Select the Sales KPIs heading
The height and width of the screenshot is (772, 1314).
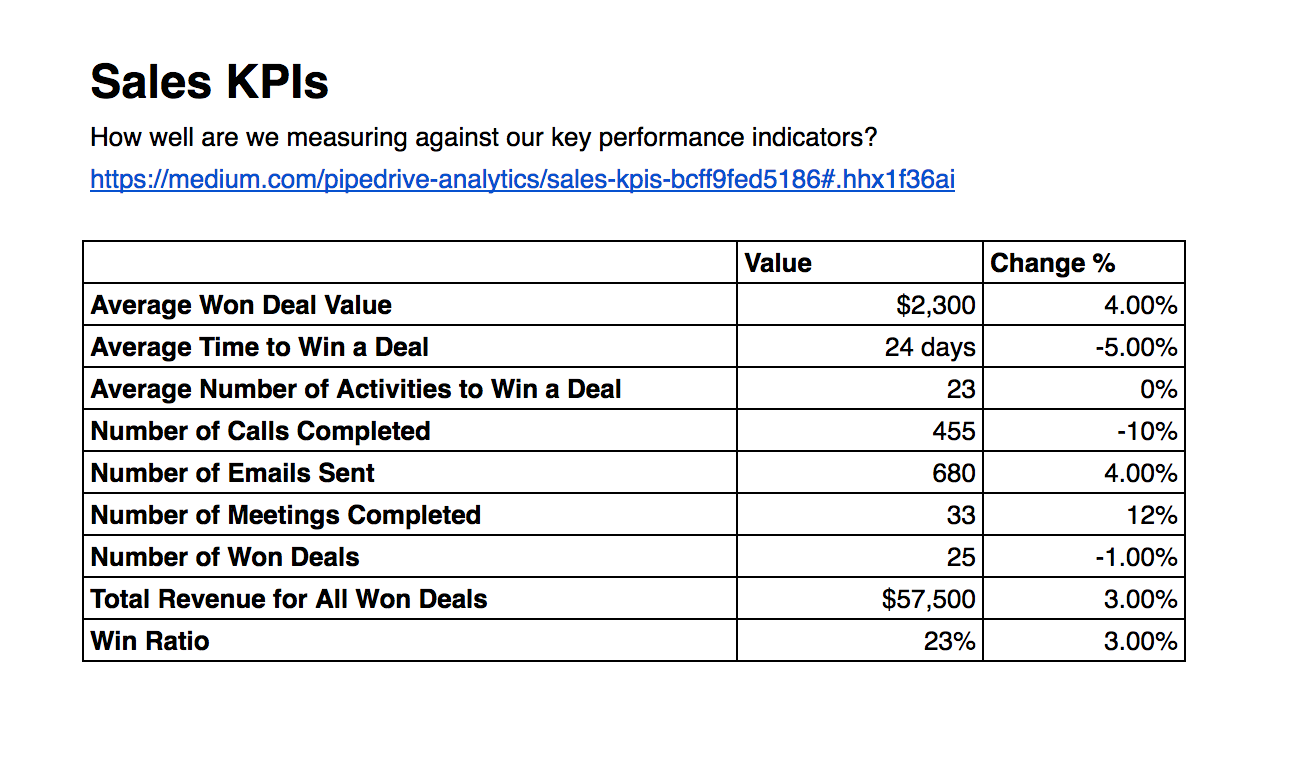pos(209,82)
